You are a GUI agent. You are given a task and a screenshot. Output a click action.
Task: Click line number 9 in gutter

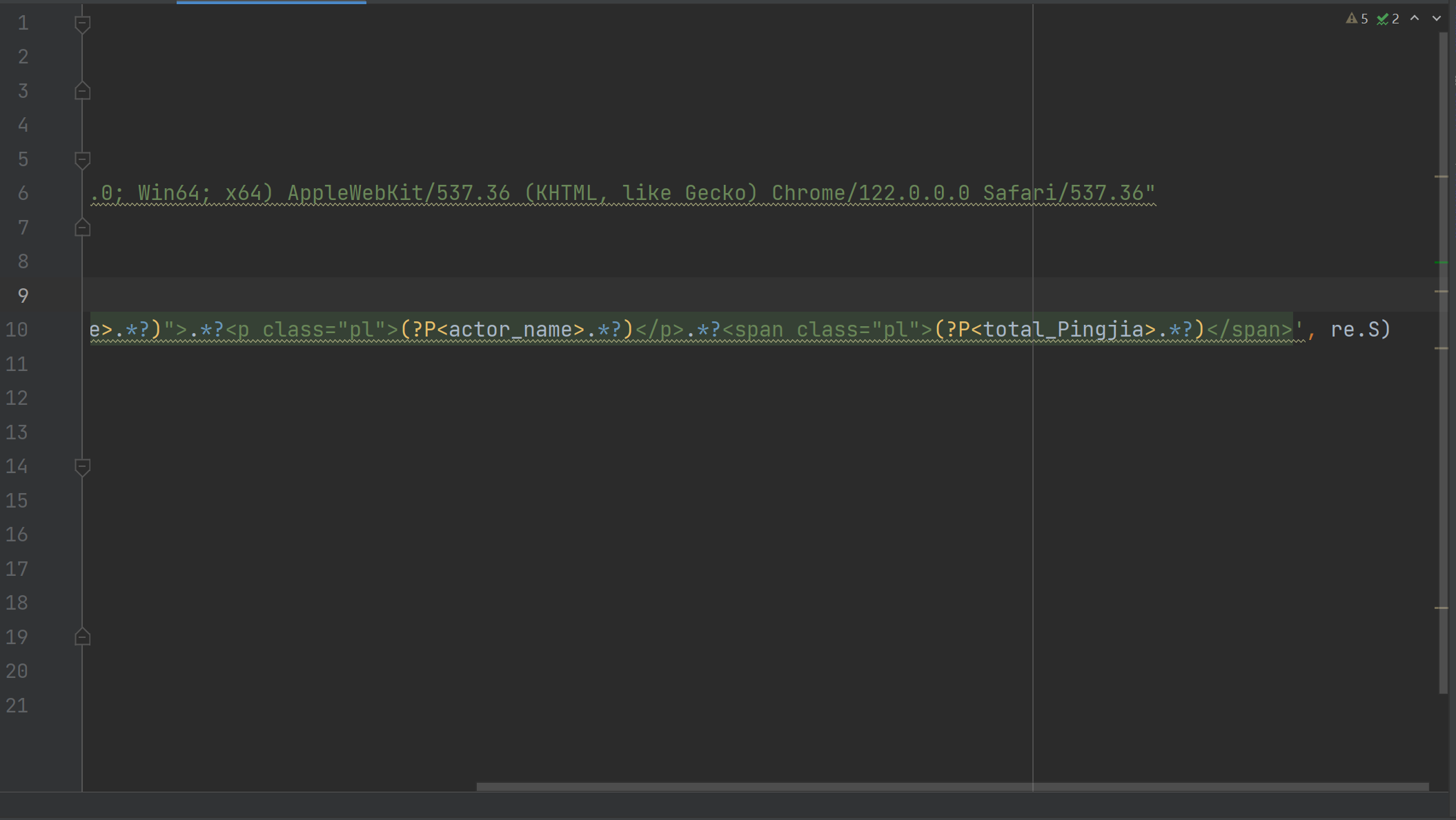pos(23,296)
